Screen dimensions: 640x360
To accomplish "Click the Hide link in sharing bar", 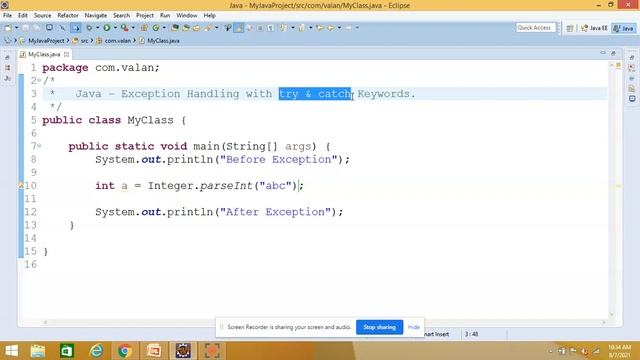I will click(413, 327).
